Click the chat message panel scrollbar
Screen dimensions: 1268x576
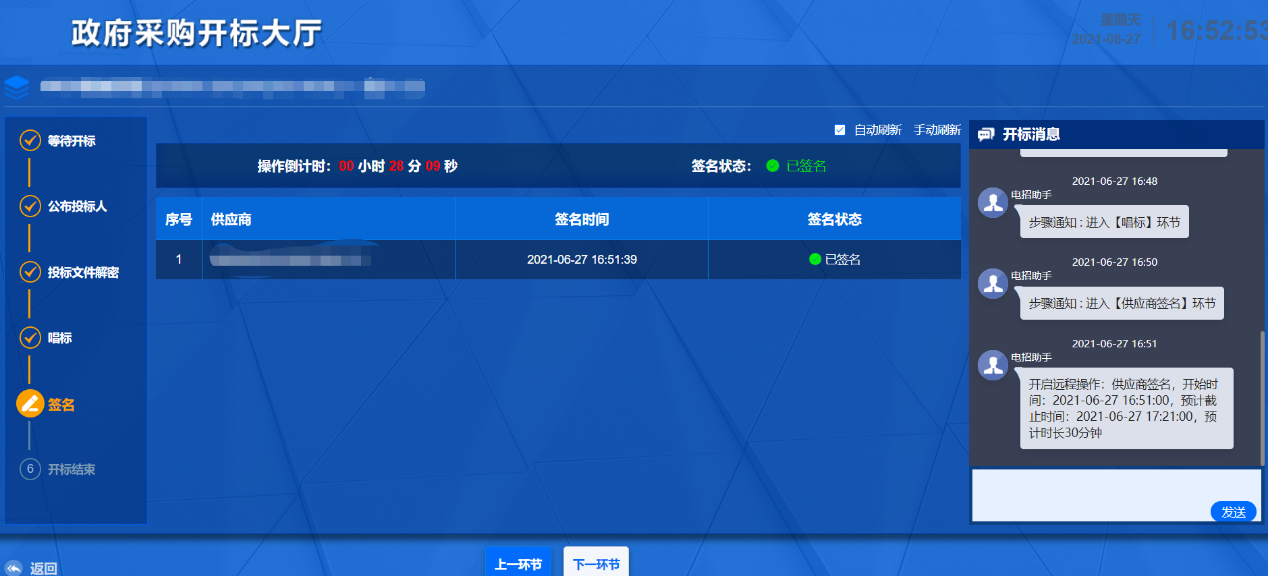pos(1262,390)
